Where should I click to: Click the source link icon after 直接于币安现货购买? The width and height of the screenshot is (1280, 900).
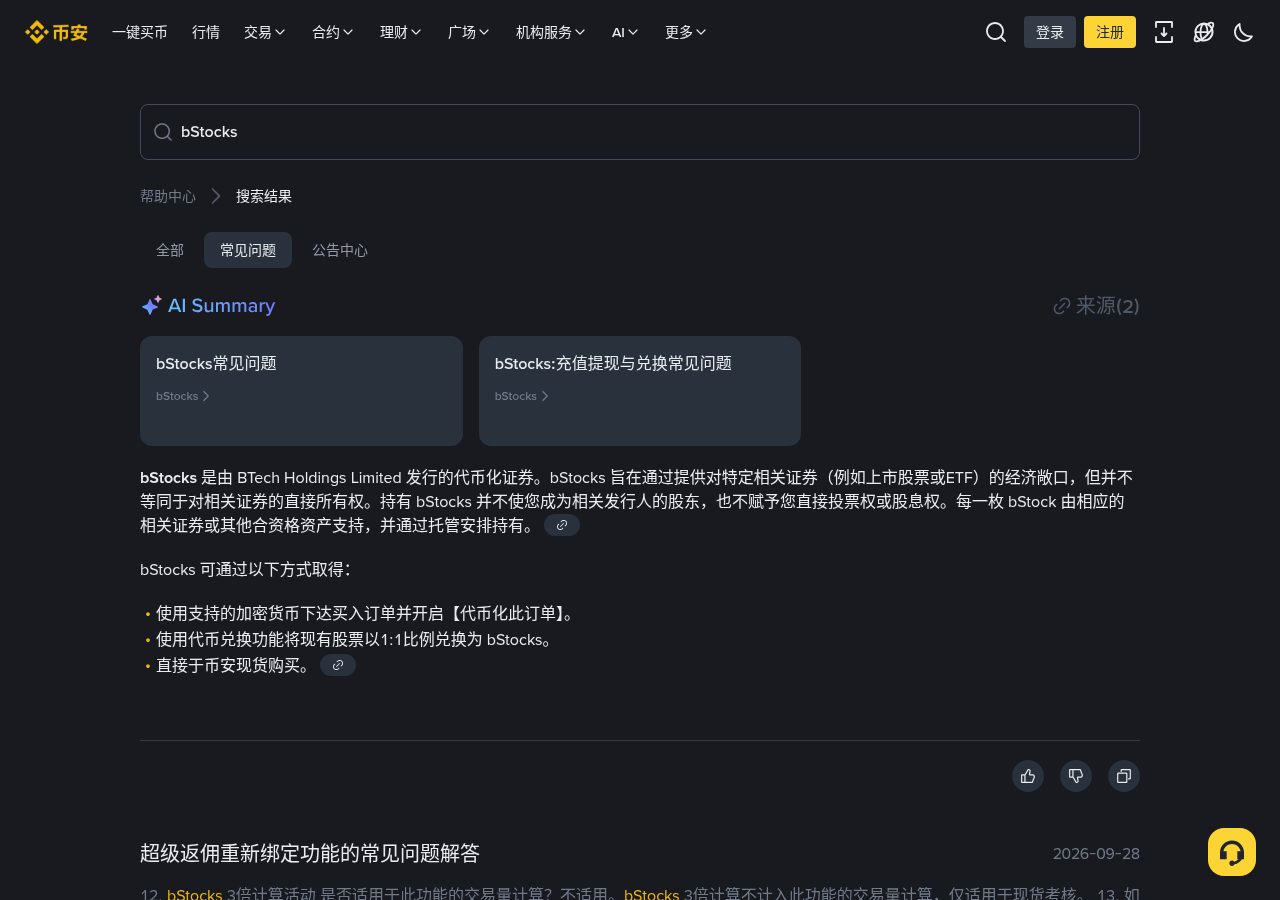point(338,665)
